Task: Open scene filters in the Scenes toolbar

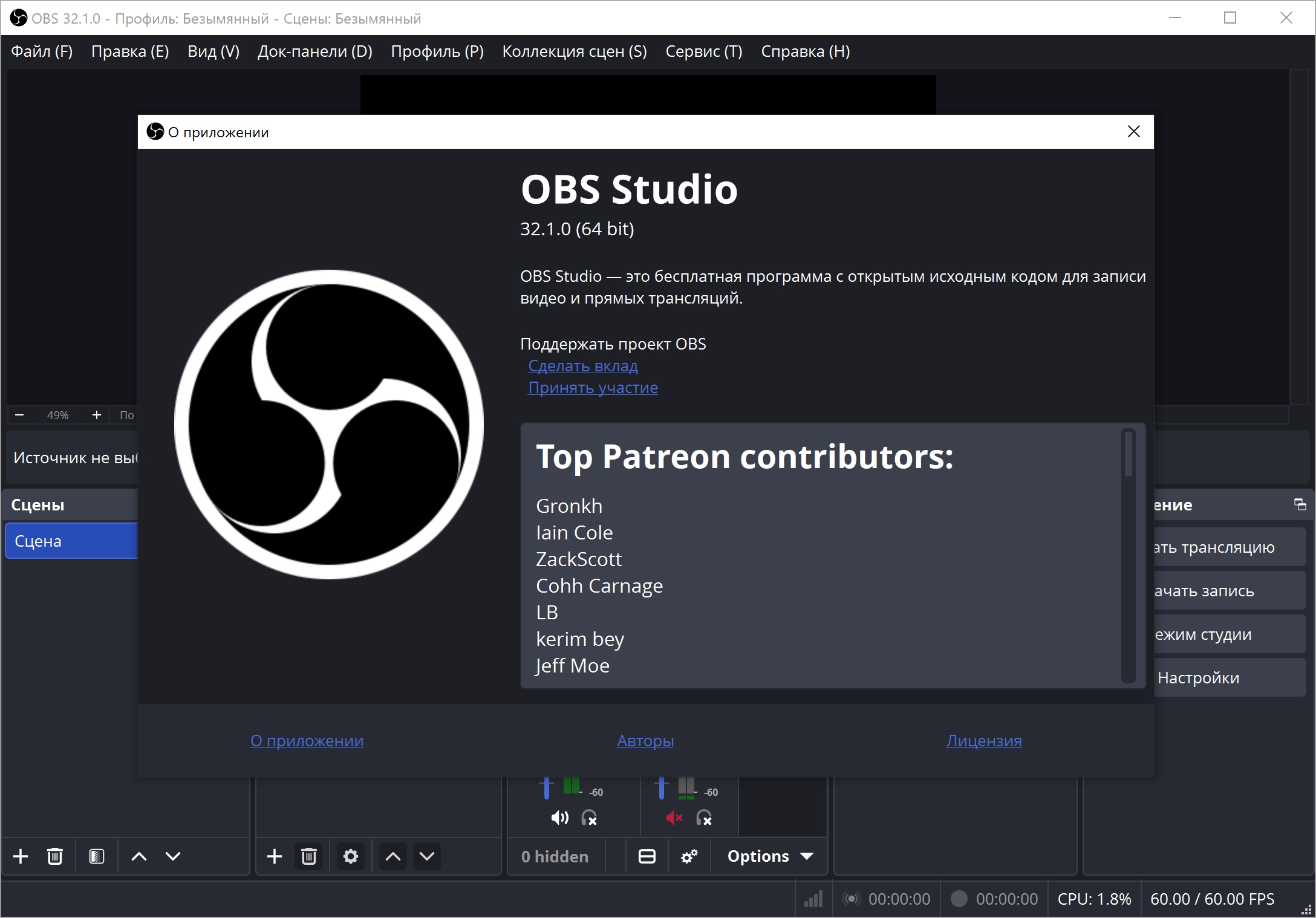Action: coord(97,856)
